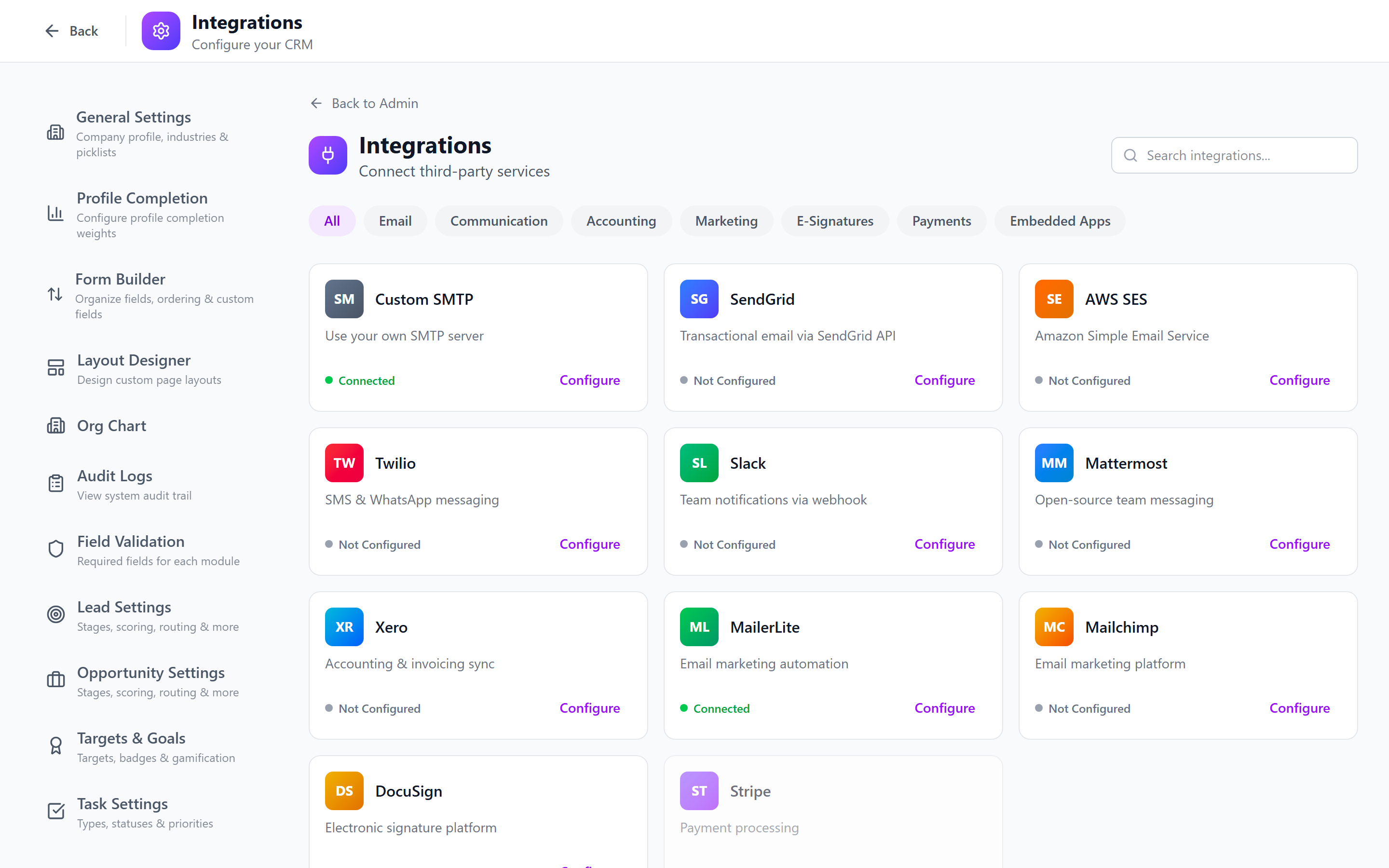
Task: Click the Targets & Goals award icon
Action: [55, 746]
